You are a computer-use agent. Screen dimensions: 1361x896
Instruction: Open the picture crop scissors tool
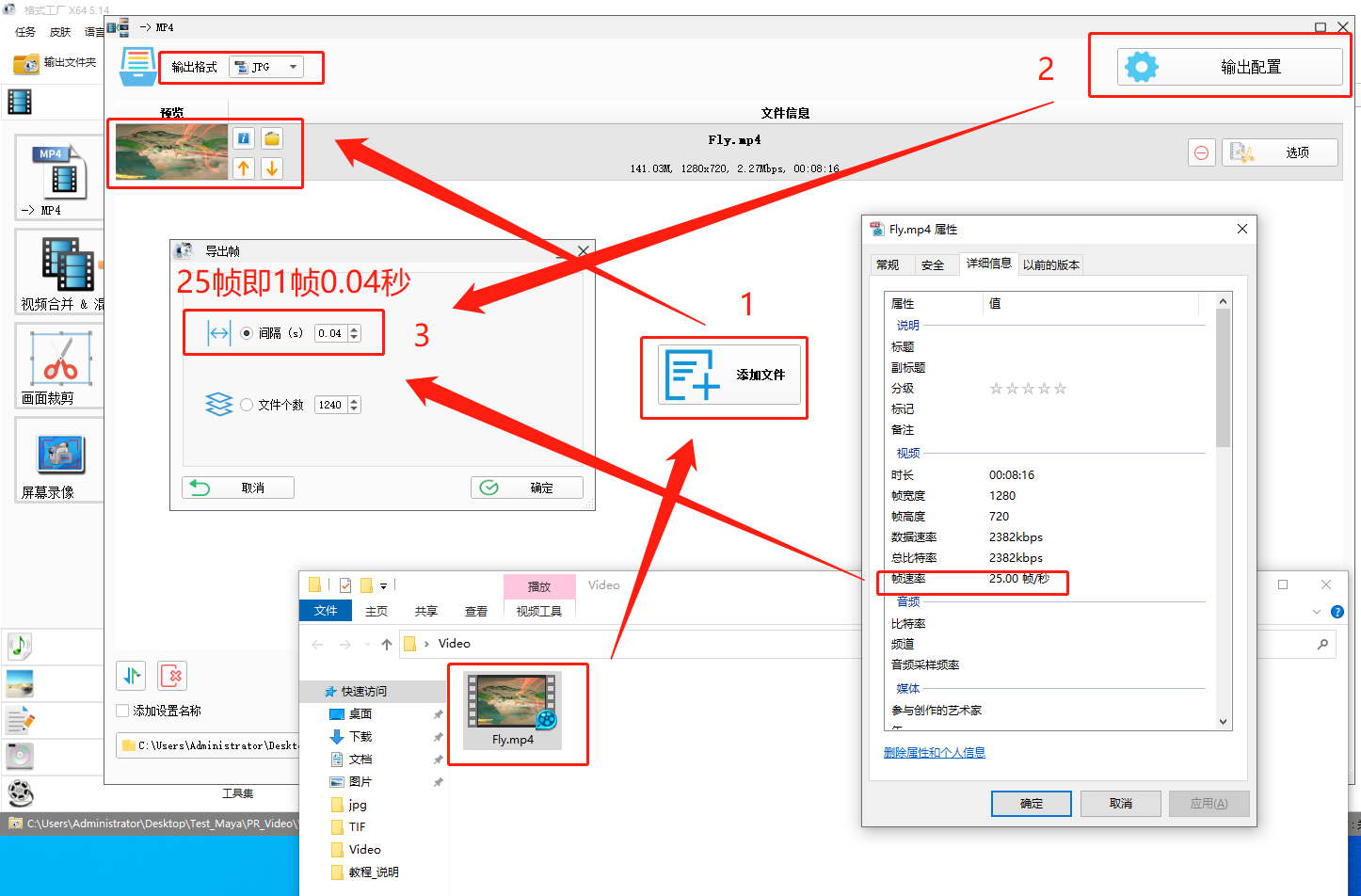pos(60,365)
